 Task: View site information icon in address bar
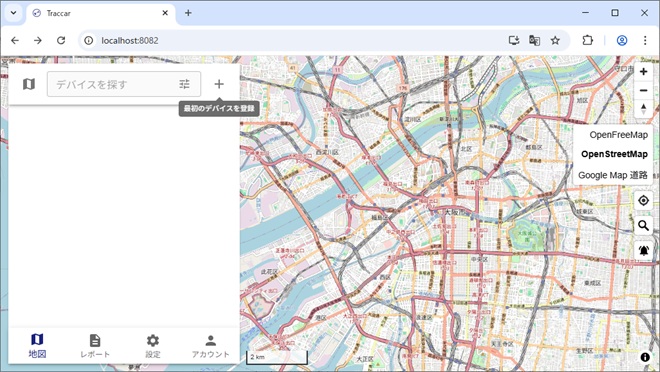click(88, 40)
